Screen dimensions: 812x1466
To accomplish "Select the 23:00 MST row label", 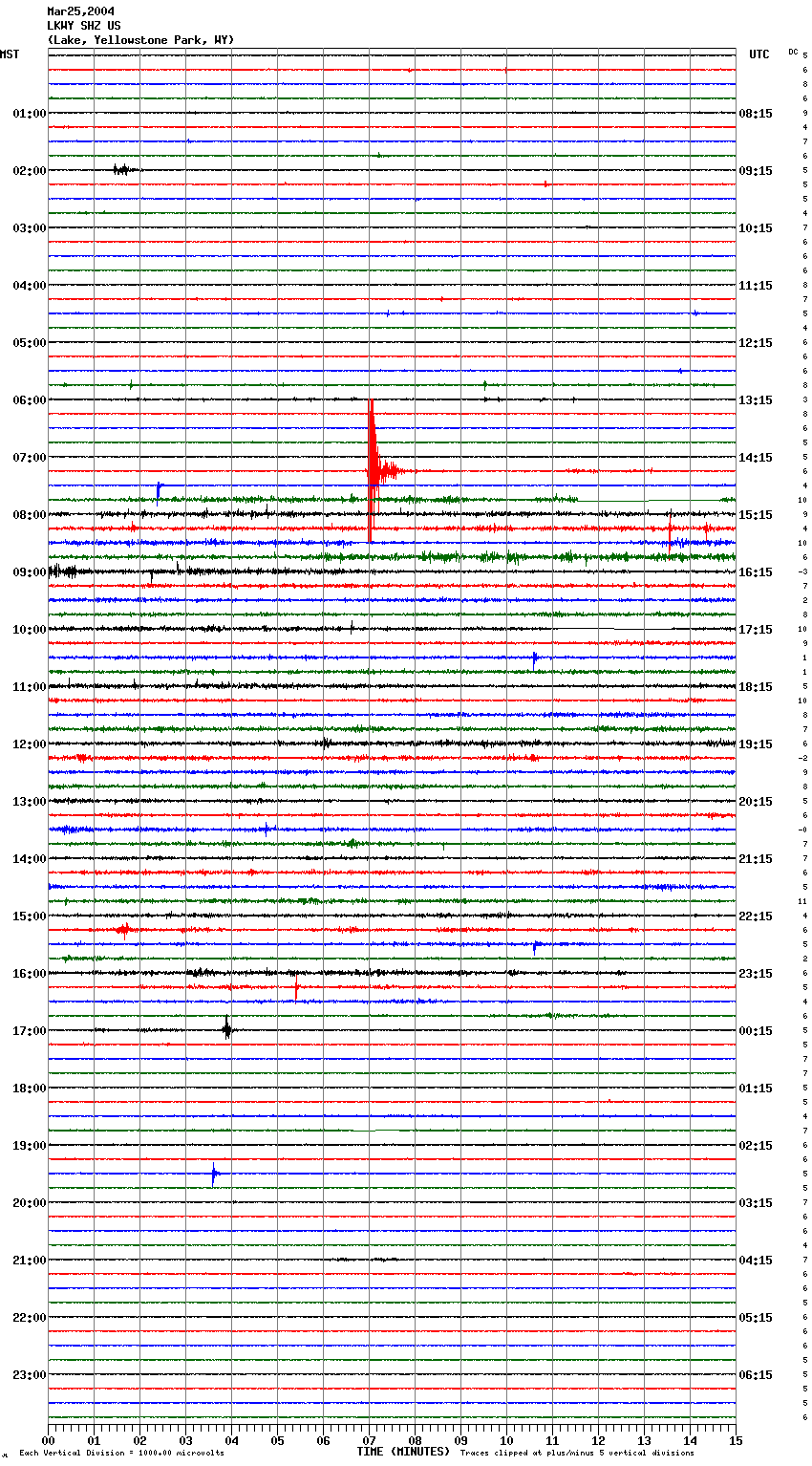I will pos(30,1375).
